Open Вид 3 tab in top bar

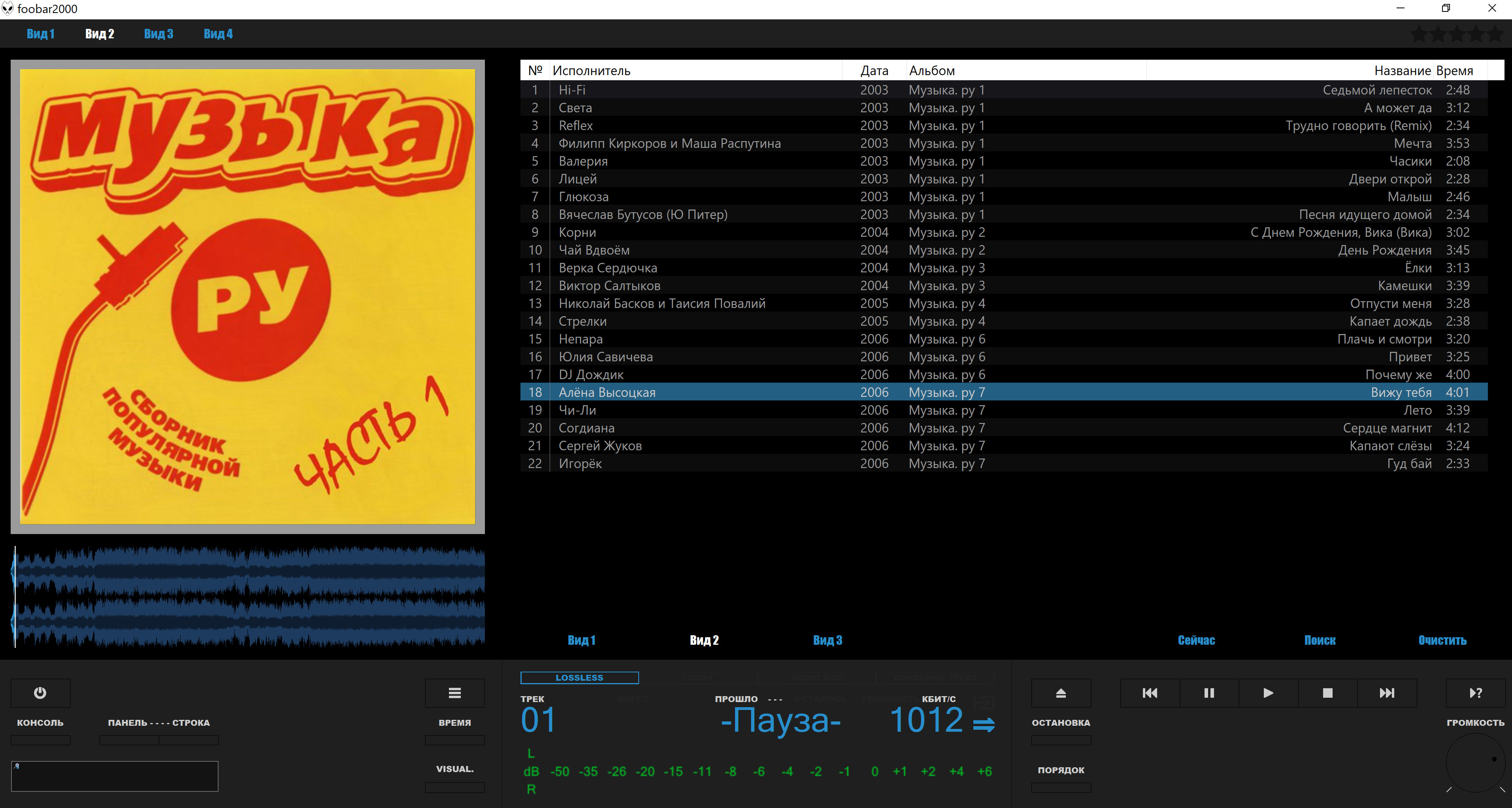click(158, 34)
